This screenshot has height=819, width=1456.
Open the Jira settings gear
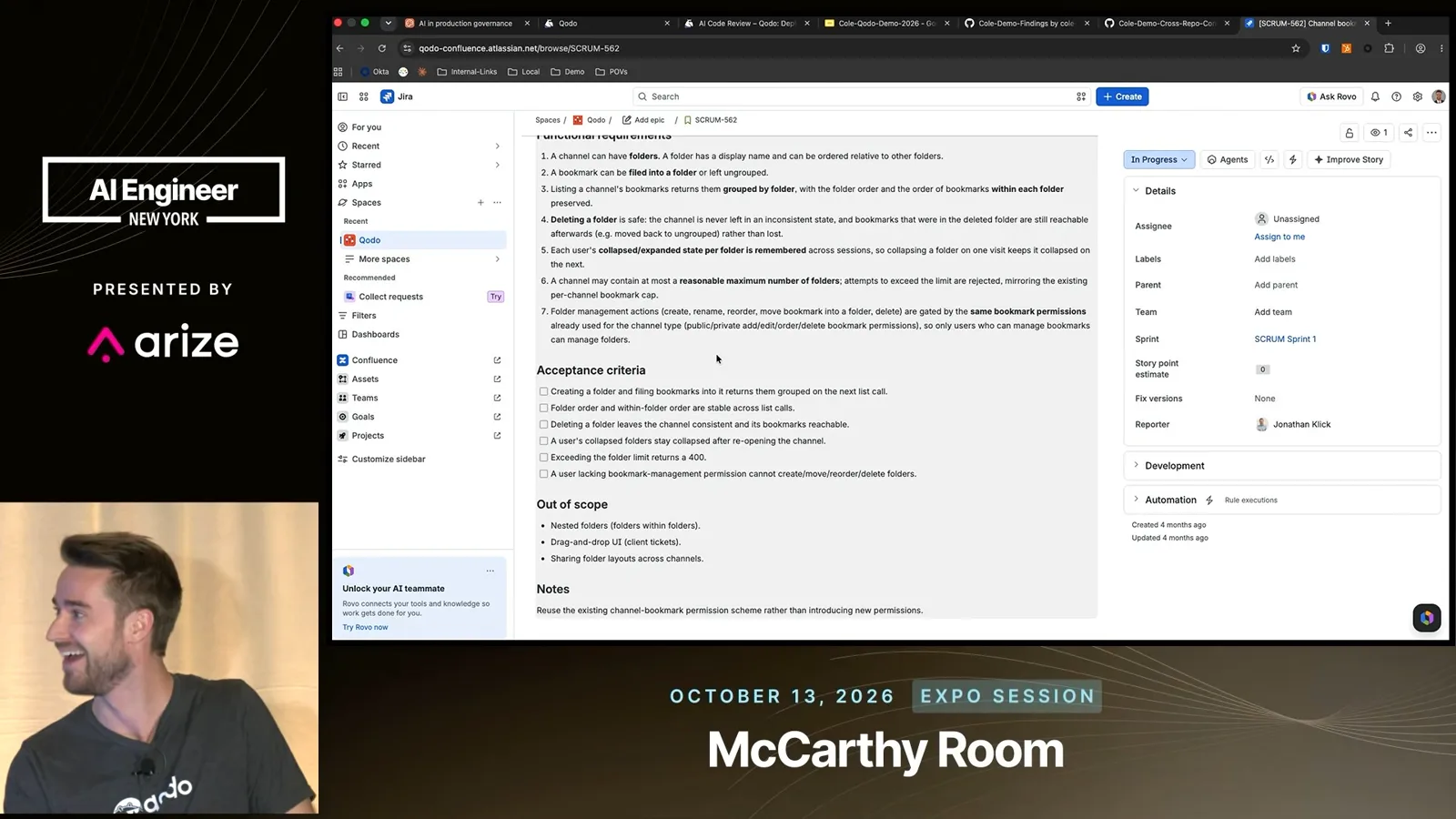pyautogui.click(x=1417, y=96)
